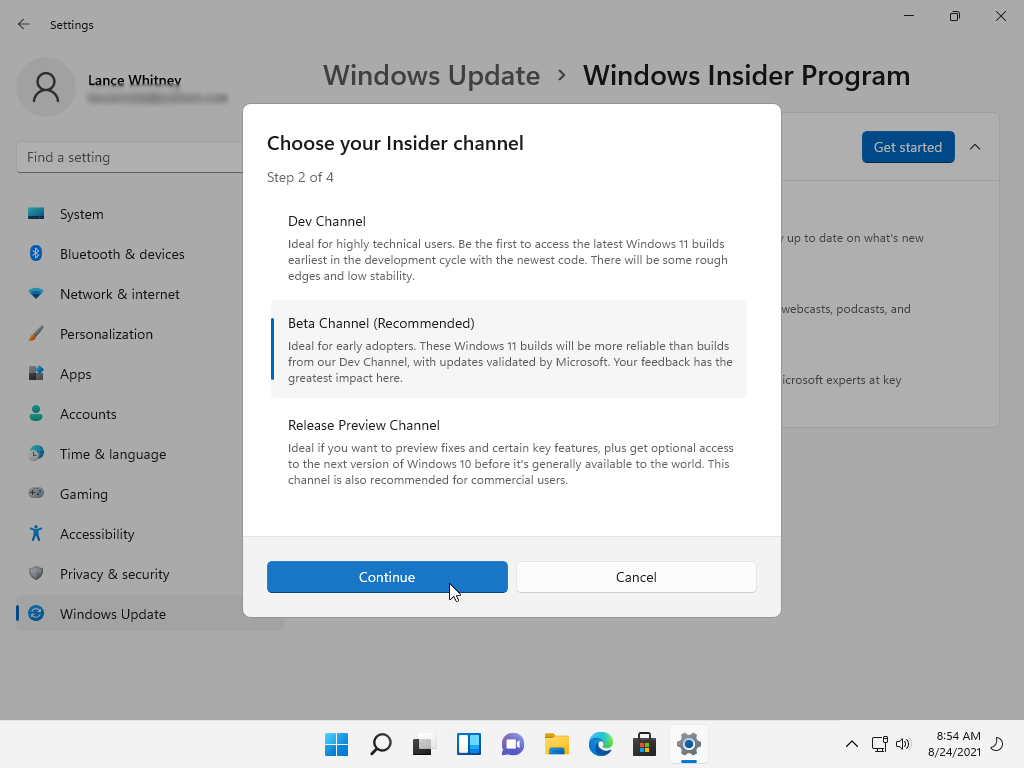Viewport: 1024px width, 768px height.
Task: Click the Privacy & security shield icon
Action: (x=36, y=573)
